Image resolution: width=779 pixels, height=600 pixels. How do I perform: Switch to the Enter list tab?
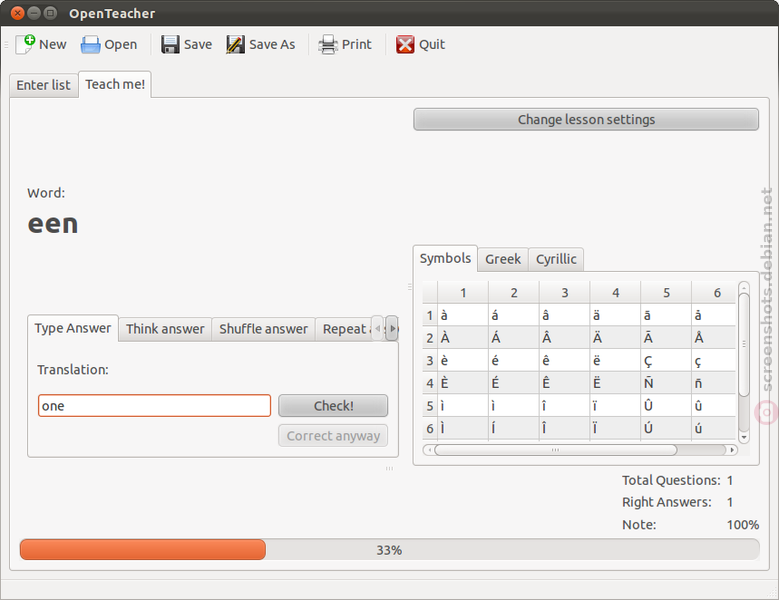click(x=44, y=85)
